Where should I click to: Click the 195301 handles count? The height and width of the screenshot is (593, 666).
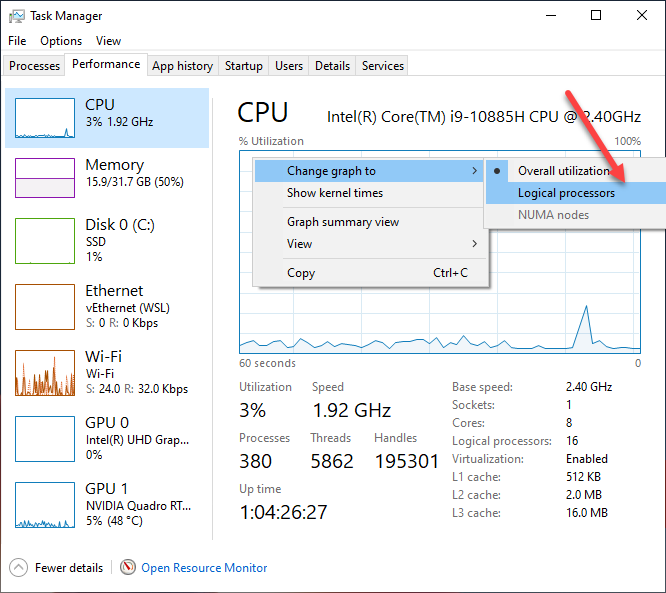tap(406, 461)
